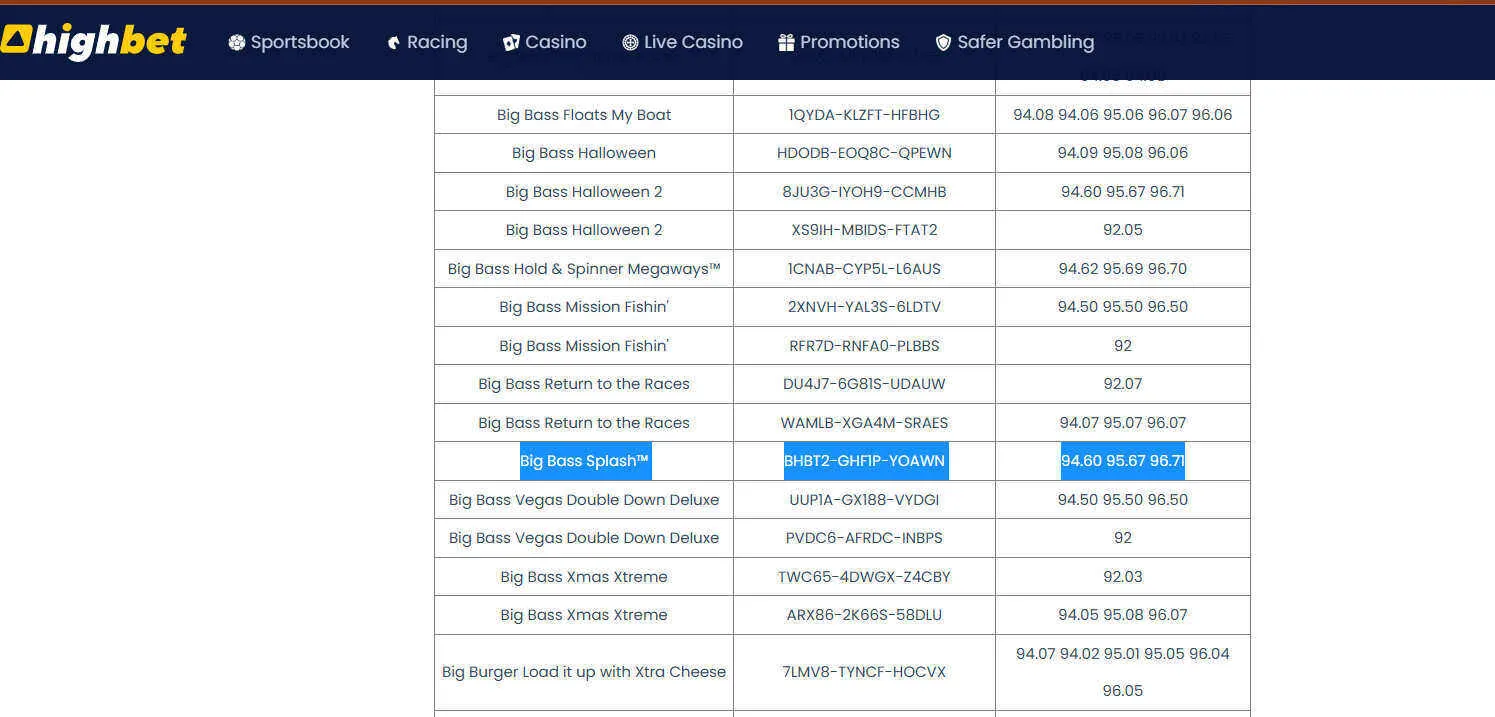The height and width of the screenshot is (717, 1495).
Task: Click the highbet logo
Action: point(94,40)
